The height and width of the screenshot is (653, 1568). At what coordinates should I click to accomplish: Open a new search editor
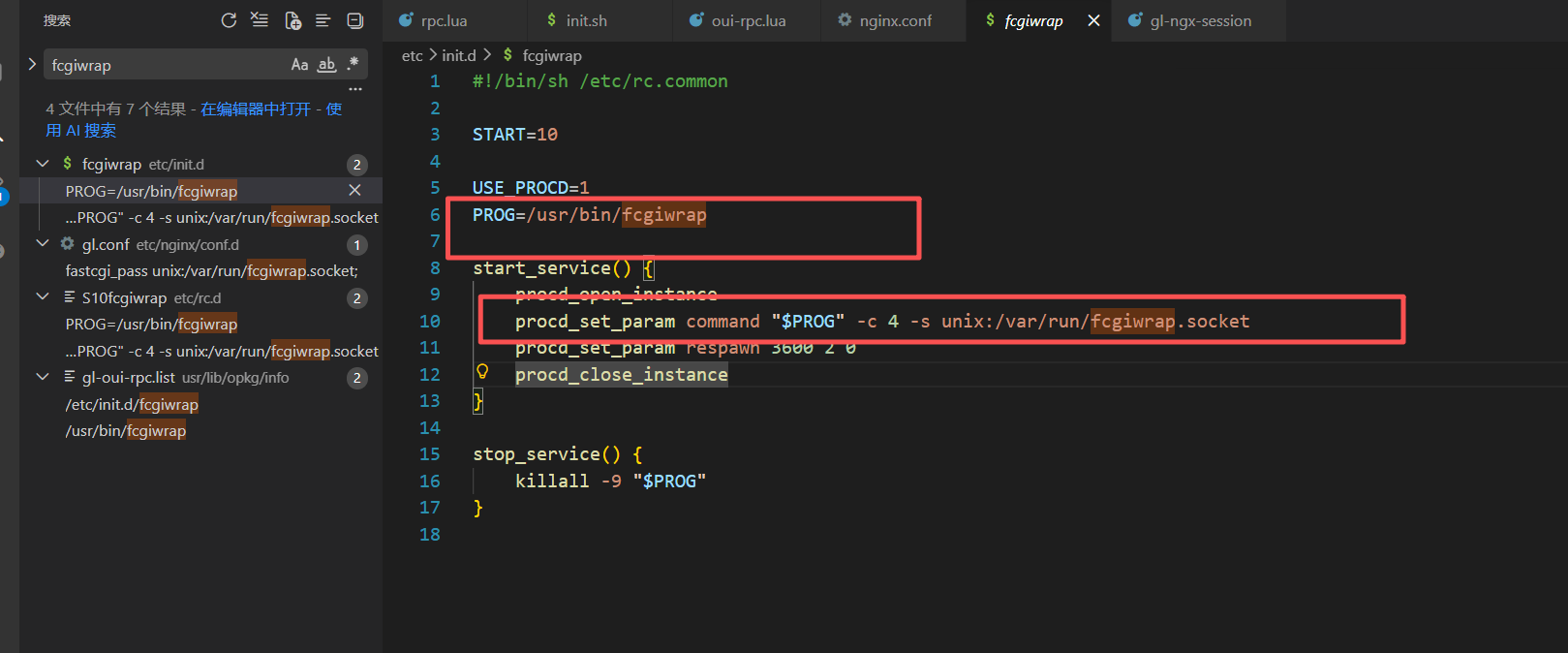[x=292, y=20]
